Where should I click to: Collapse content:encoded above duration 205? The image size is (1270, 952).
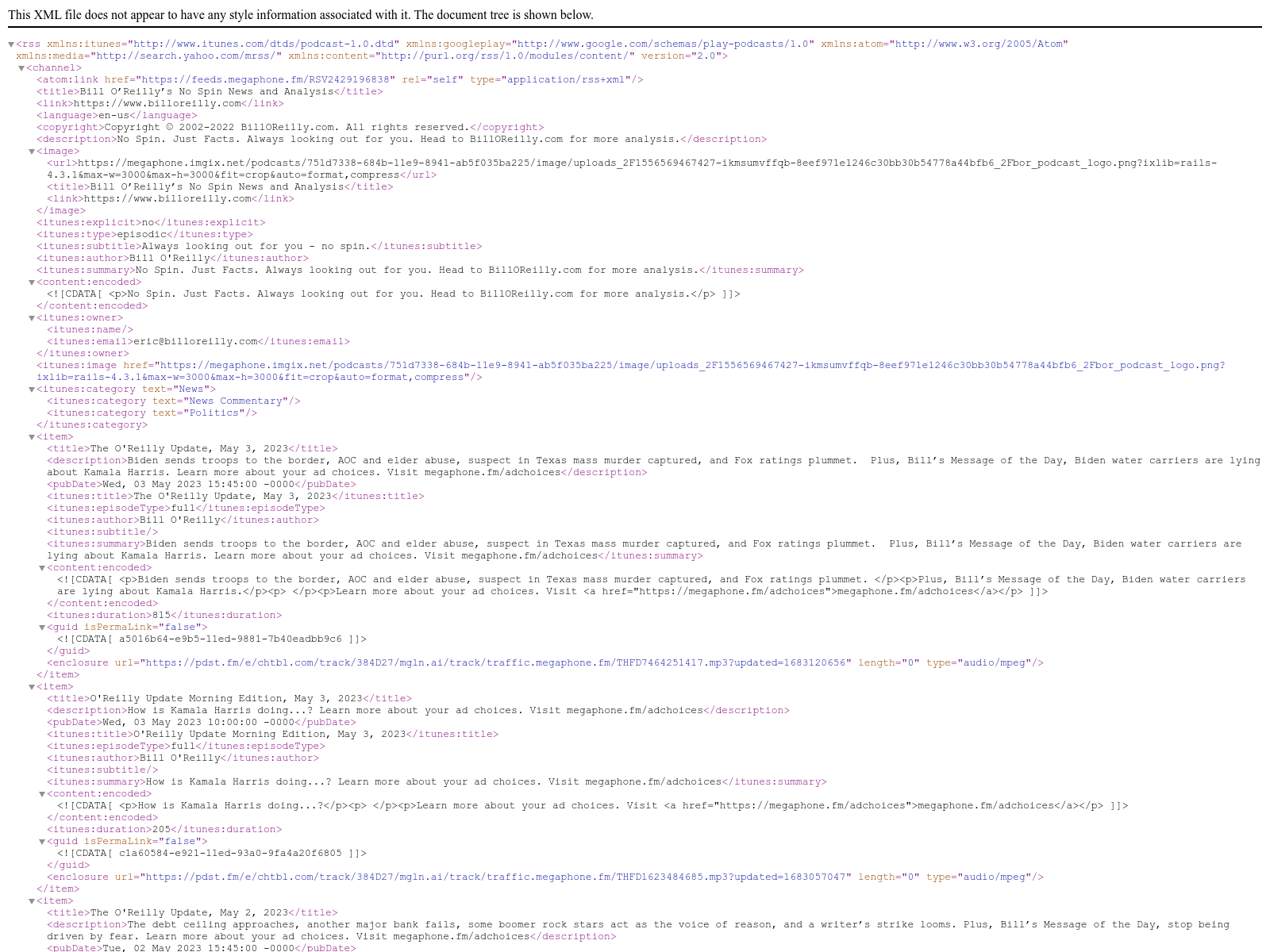[x=42, y=794]
